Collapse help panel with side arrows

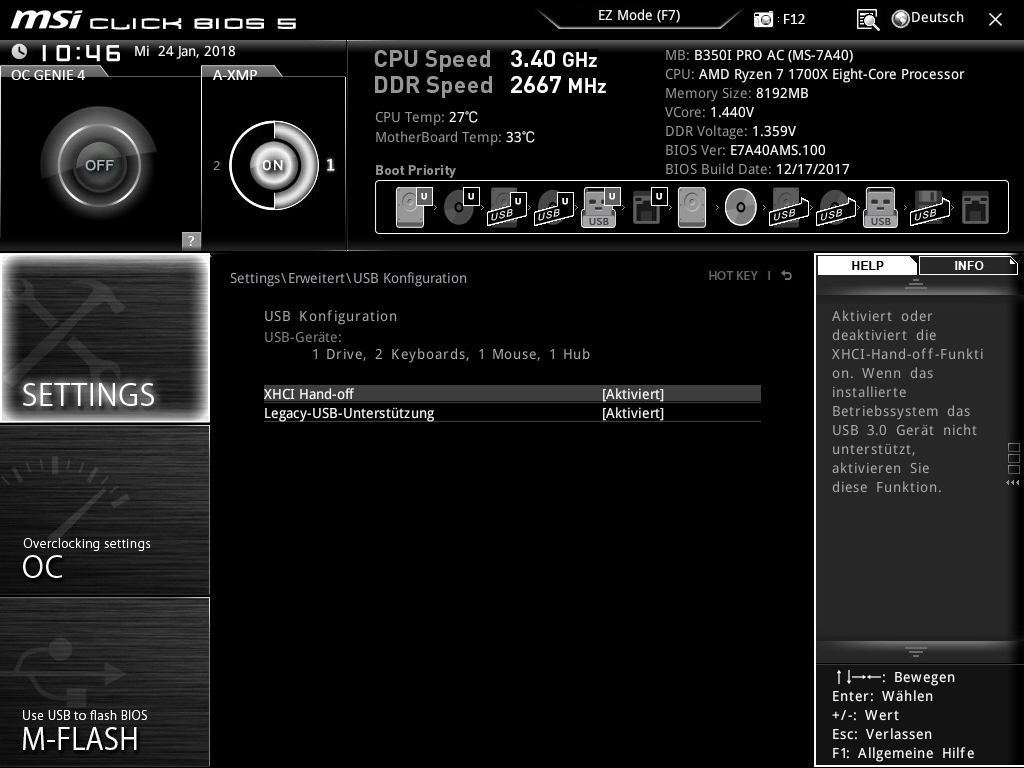coord(1012,483)
